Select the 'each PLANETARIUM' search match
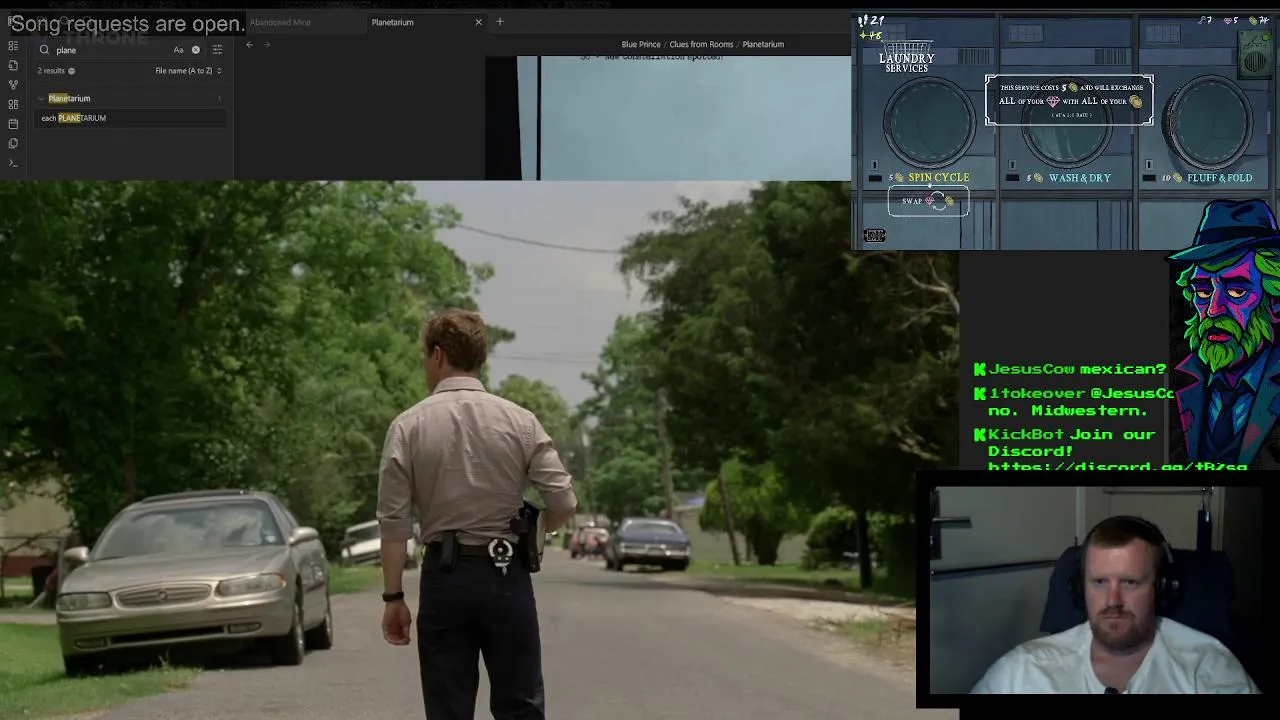This screenshot has height=720, width=1280. (130, 118)
